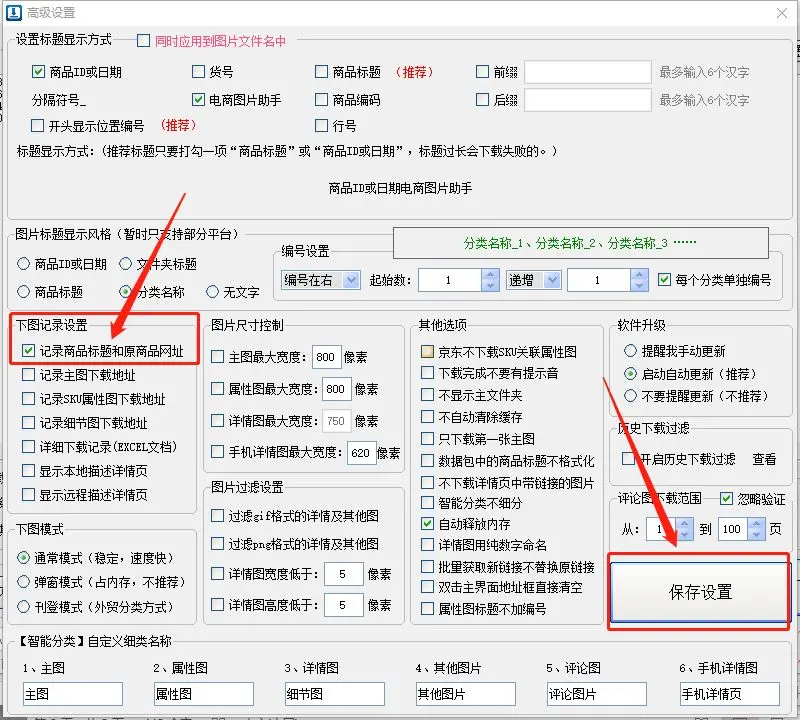The width and height of the screenshot is (800, 720).
Task: Choose 提醒我手动更新 upgrade option
Action: [x=629, y=352]
